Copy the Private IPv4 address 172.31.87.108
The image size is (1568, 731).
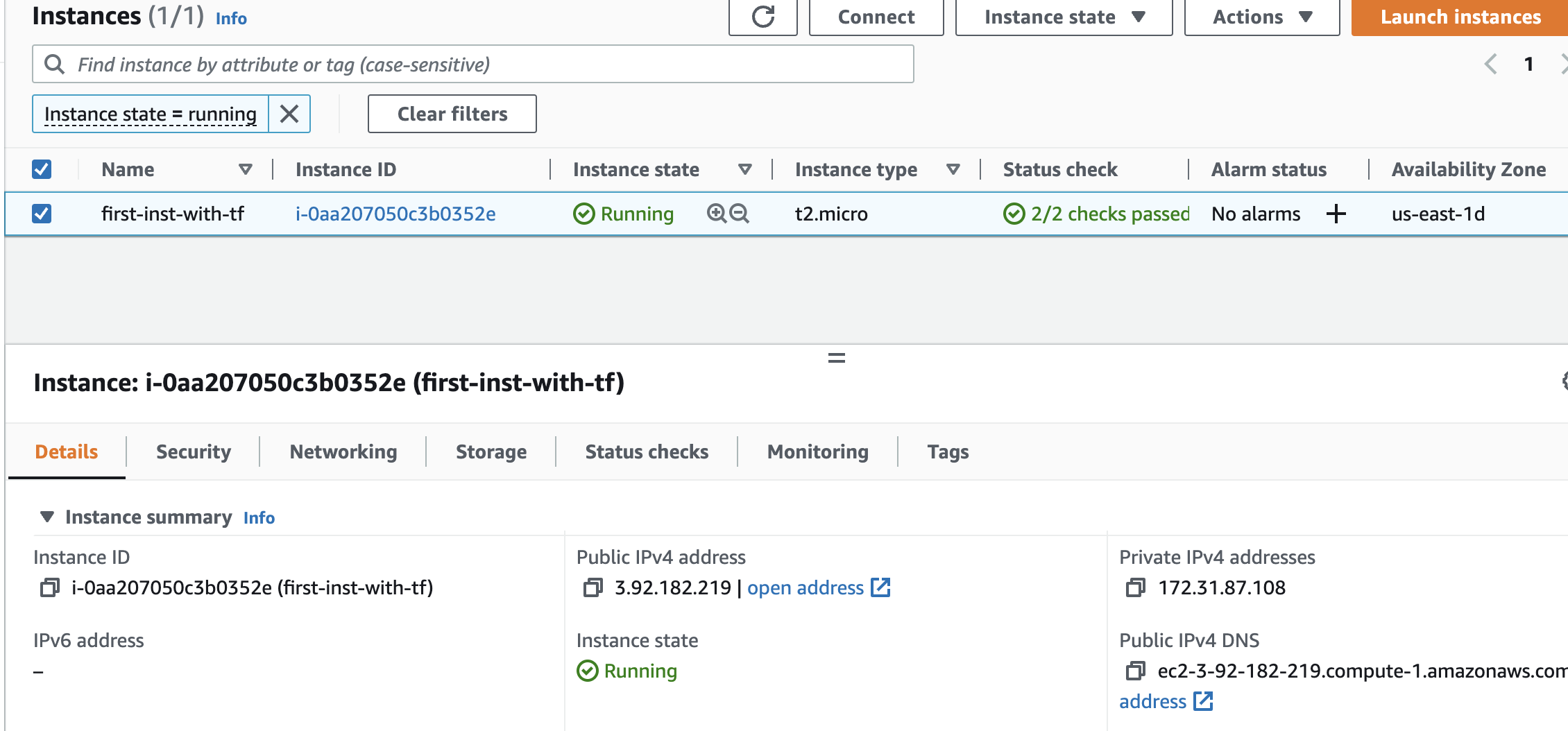click(x=1135, y=588)
